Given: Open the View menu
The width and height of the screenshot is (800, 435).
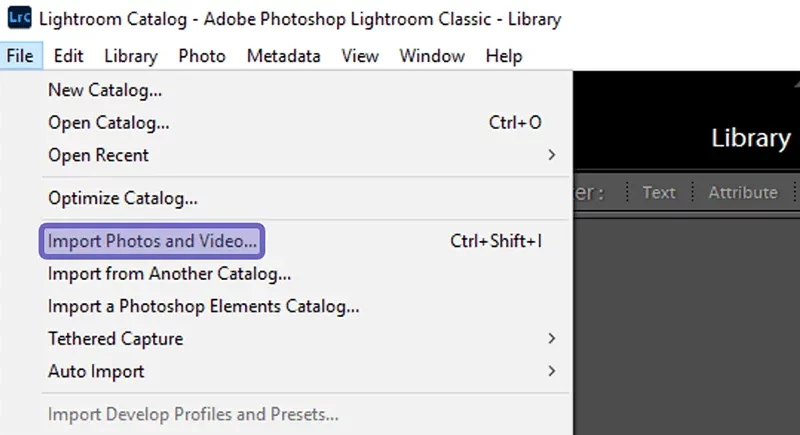Looking at the screenshot, I should (x=360, y=56).
